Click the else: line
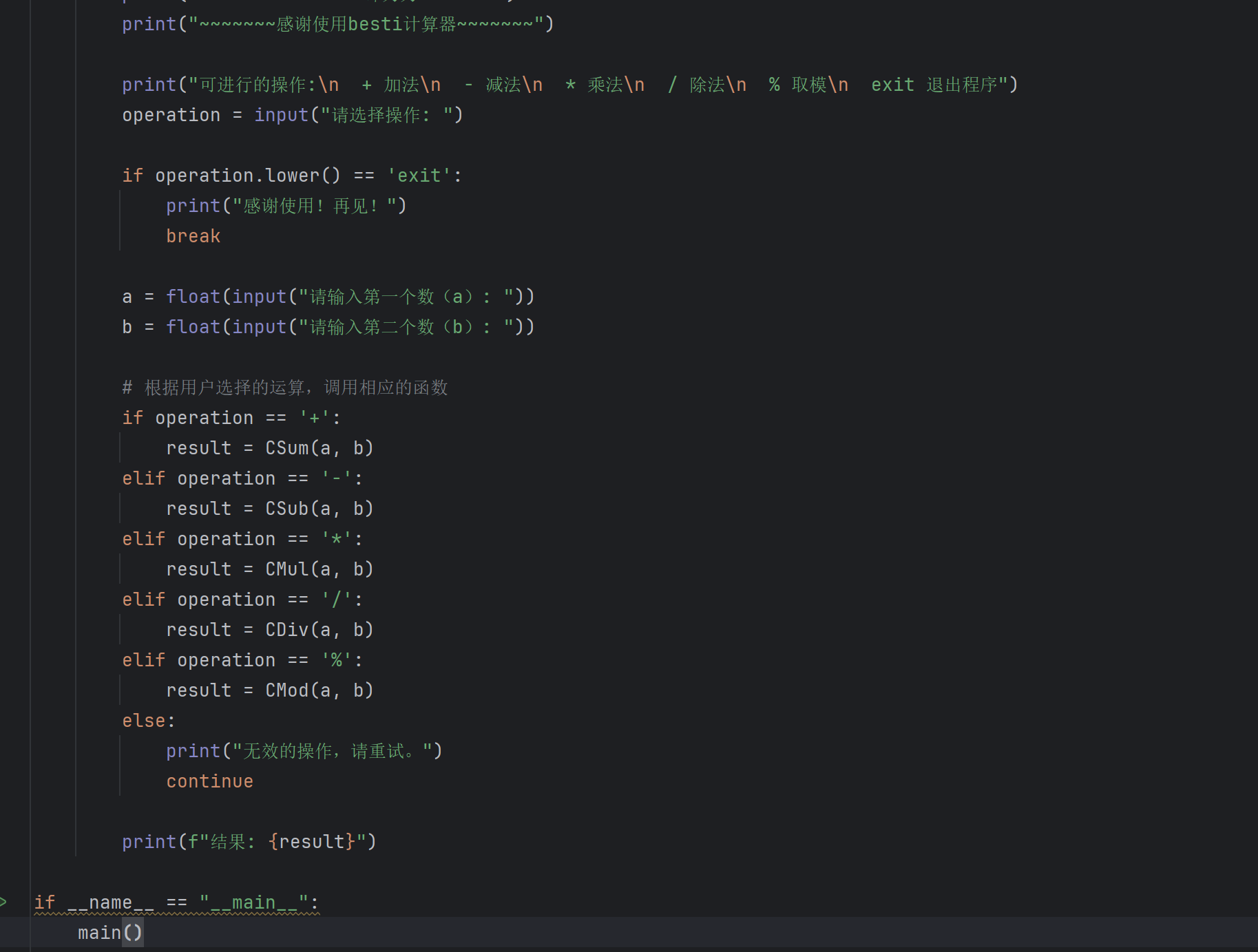1258x952 pixels. [149, 721]
